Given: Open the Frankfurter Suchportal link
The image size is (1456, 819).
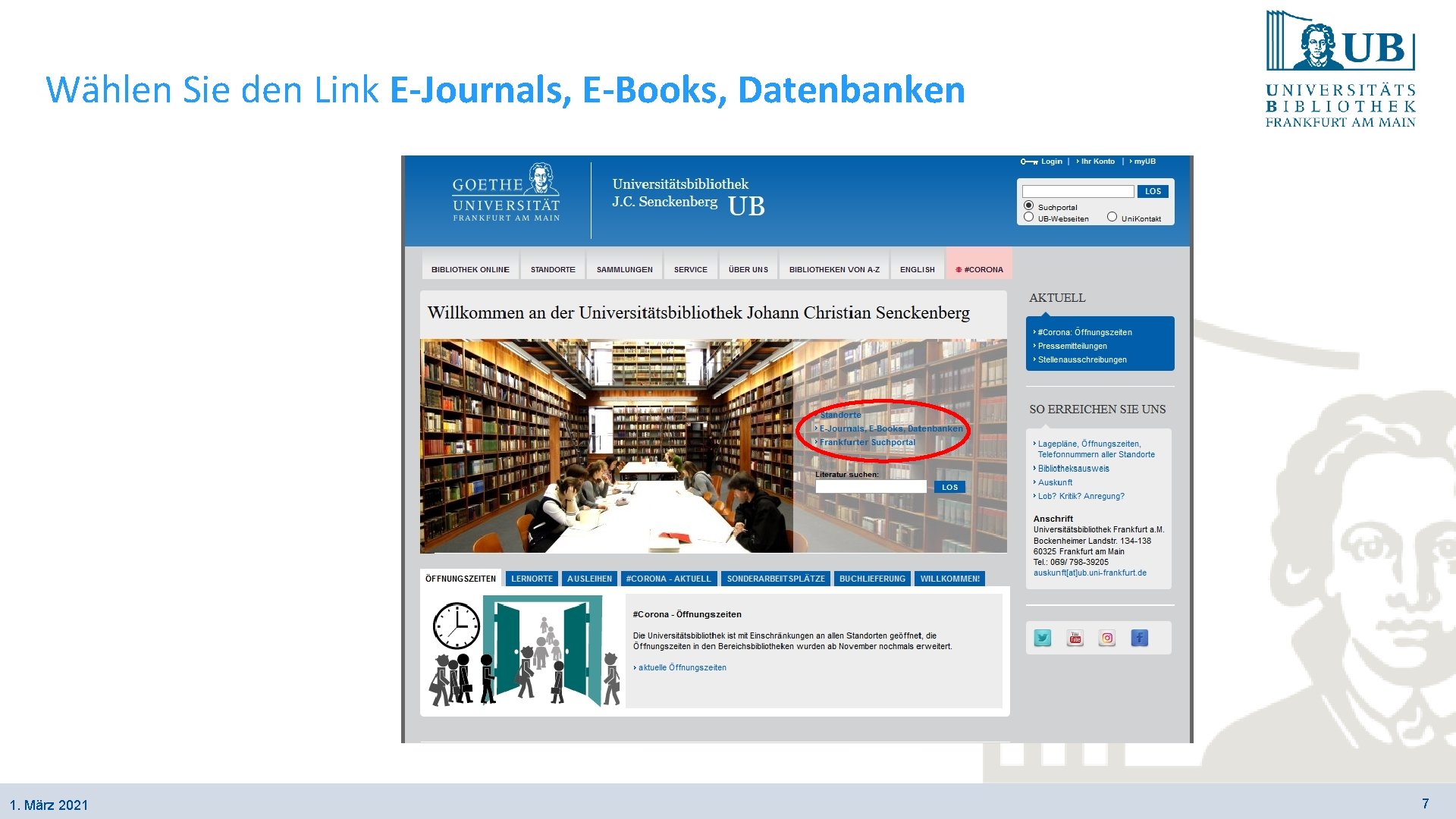Looking at the screenshot, I should (867, 442).
